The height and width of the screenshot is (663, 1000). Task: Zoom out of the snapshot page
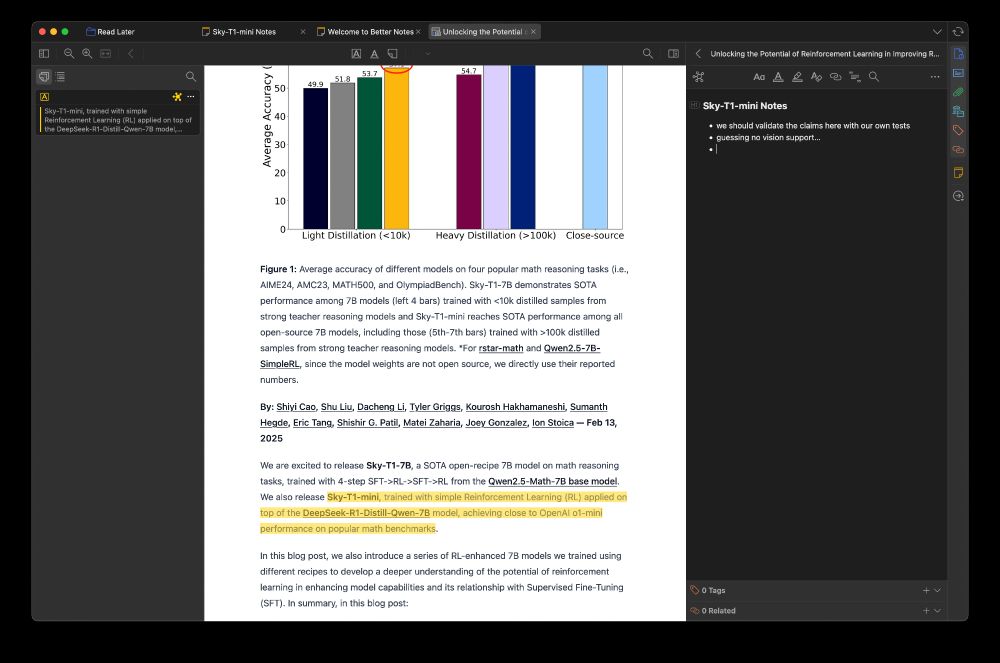tap(69, 54)
